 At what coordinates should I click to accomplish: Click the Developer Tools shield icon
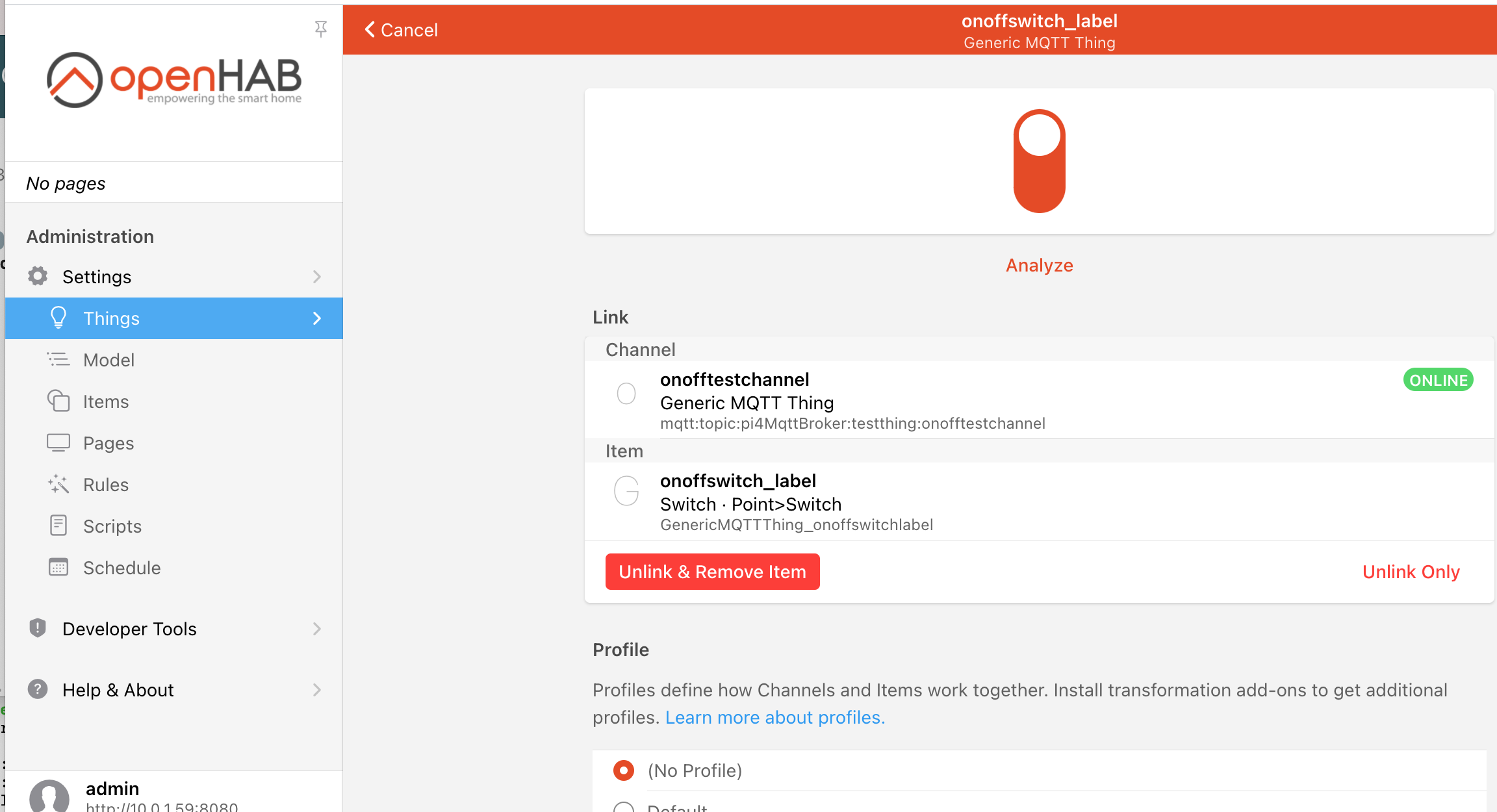[38, 628]
